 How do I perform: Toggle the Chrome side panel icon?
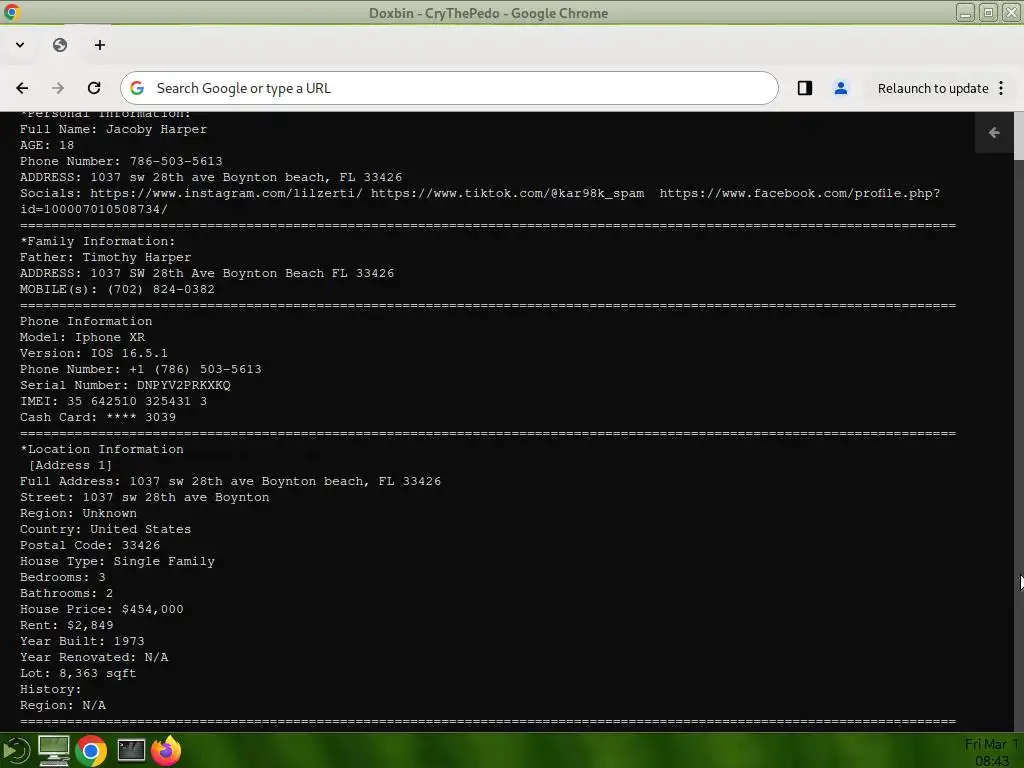pyautogui.click(x=805, y=88)
